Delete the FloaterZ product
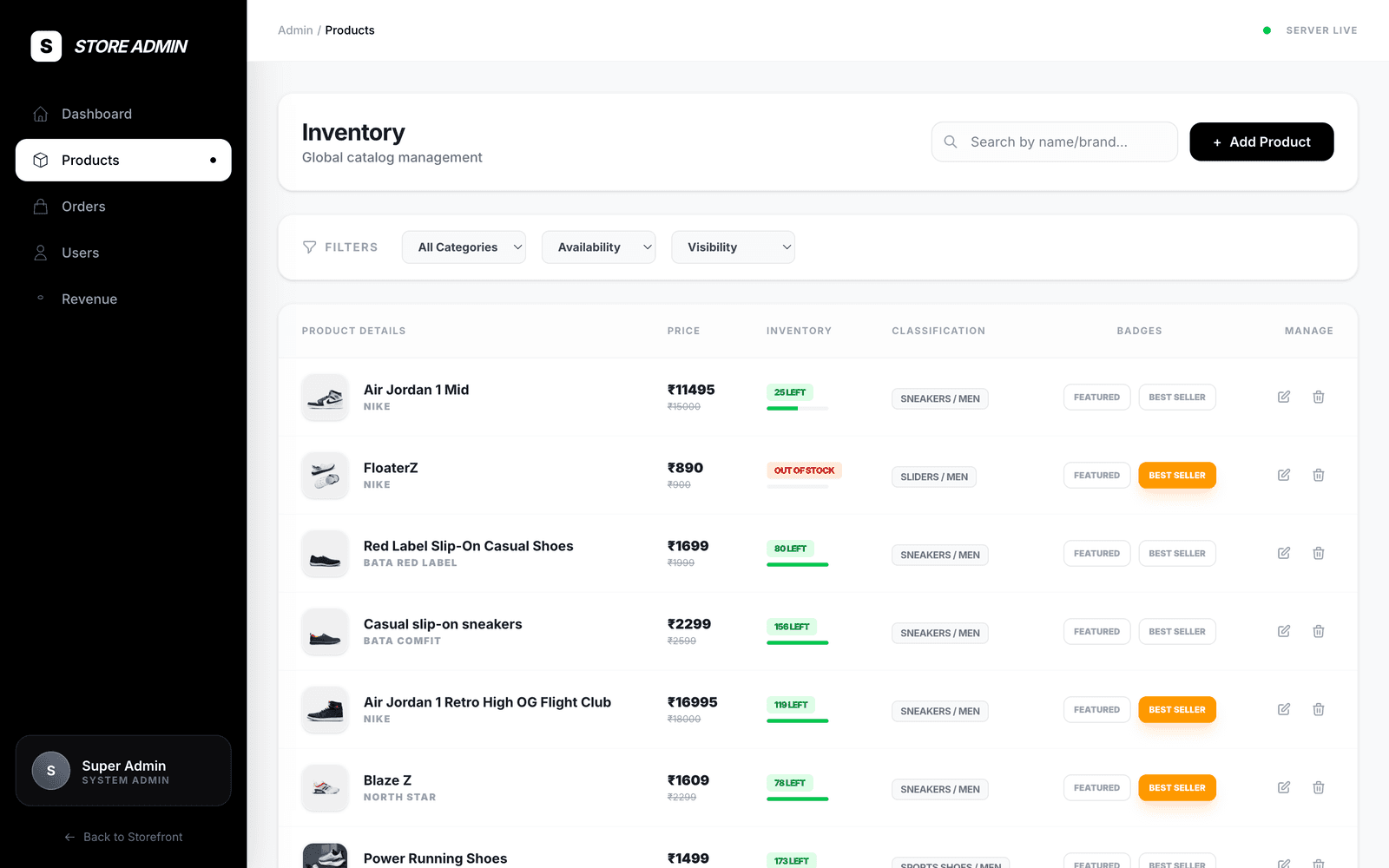Screen dimensions: 1389x868 (1319, 475)
